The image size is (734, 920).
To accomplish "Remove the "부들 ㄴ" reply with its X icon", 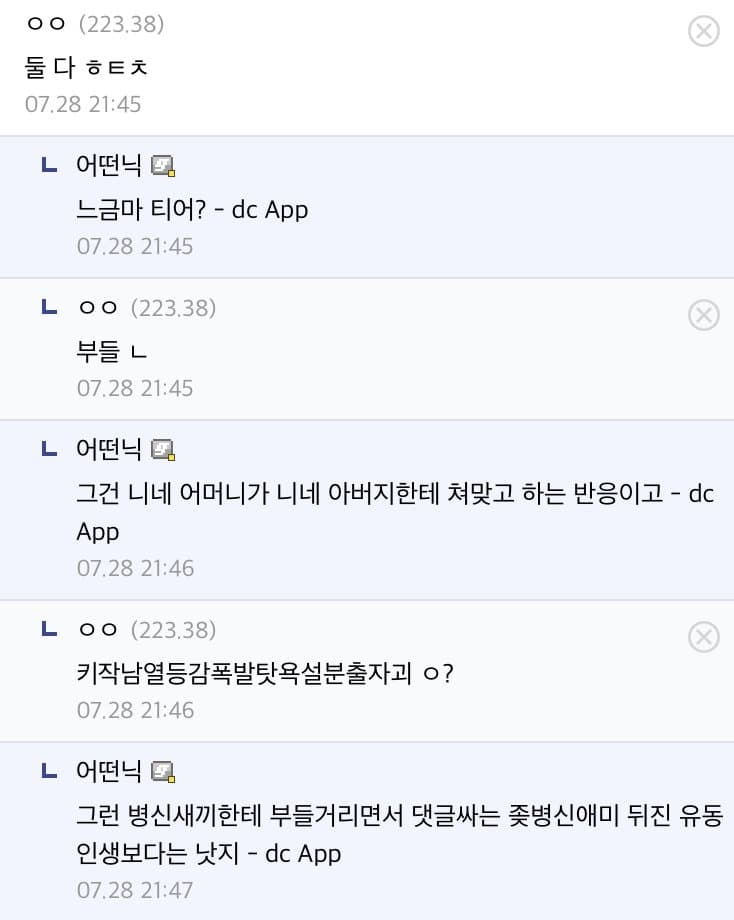I will [x=703, y=315].
